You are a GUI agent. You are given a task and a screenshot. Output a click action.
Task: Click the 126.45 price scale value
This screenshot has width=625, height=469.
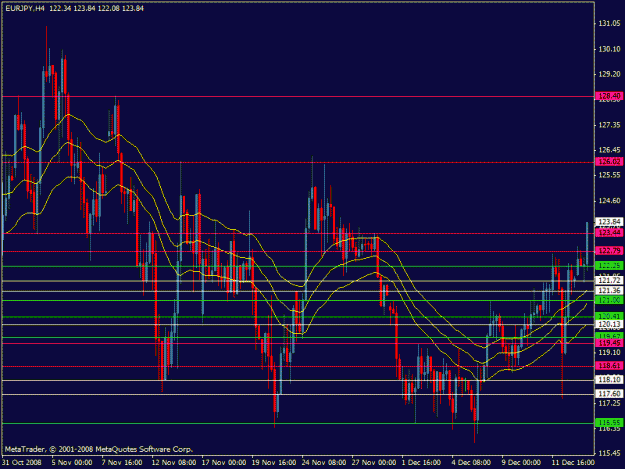pyautogui.click(x=609, y=150)
